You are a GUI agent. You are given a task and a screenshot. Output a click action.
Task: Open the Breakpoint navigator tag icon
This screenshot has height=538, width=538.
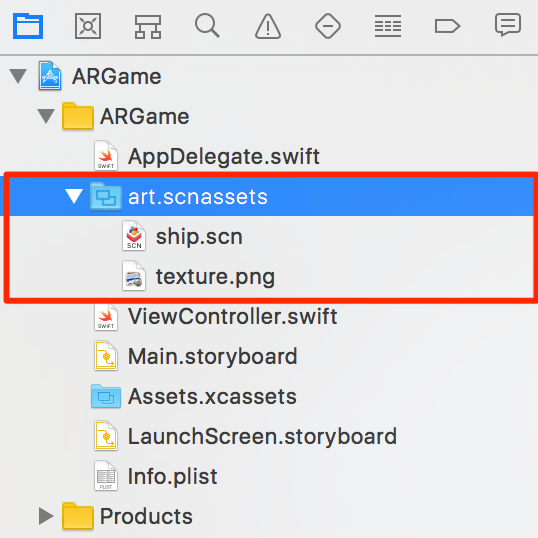(447, 26)
